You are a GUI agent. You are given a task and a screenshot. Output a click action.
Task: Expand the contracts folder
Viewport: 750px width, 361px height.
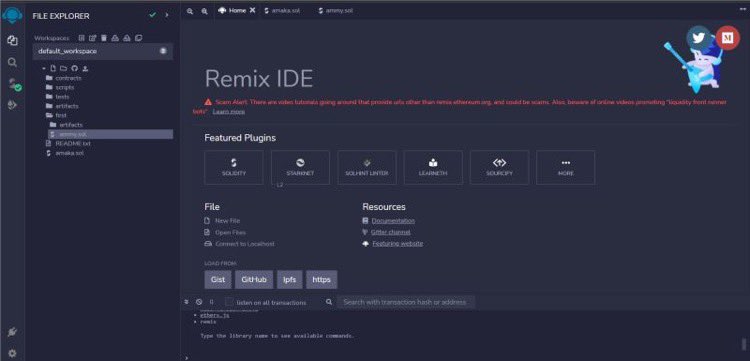click(x=64, y=78)
